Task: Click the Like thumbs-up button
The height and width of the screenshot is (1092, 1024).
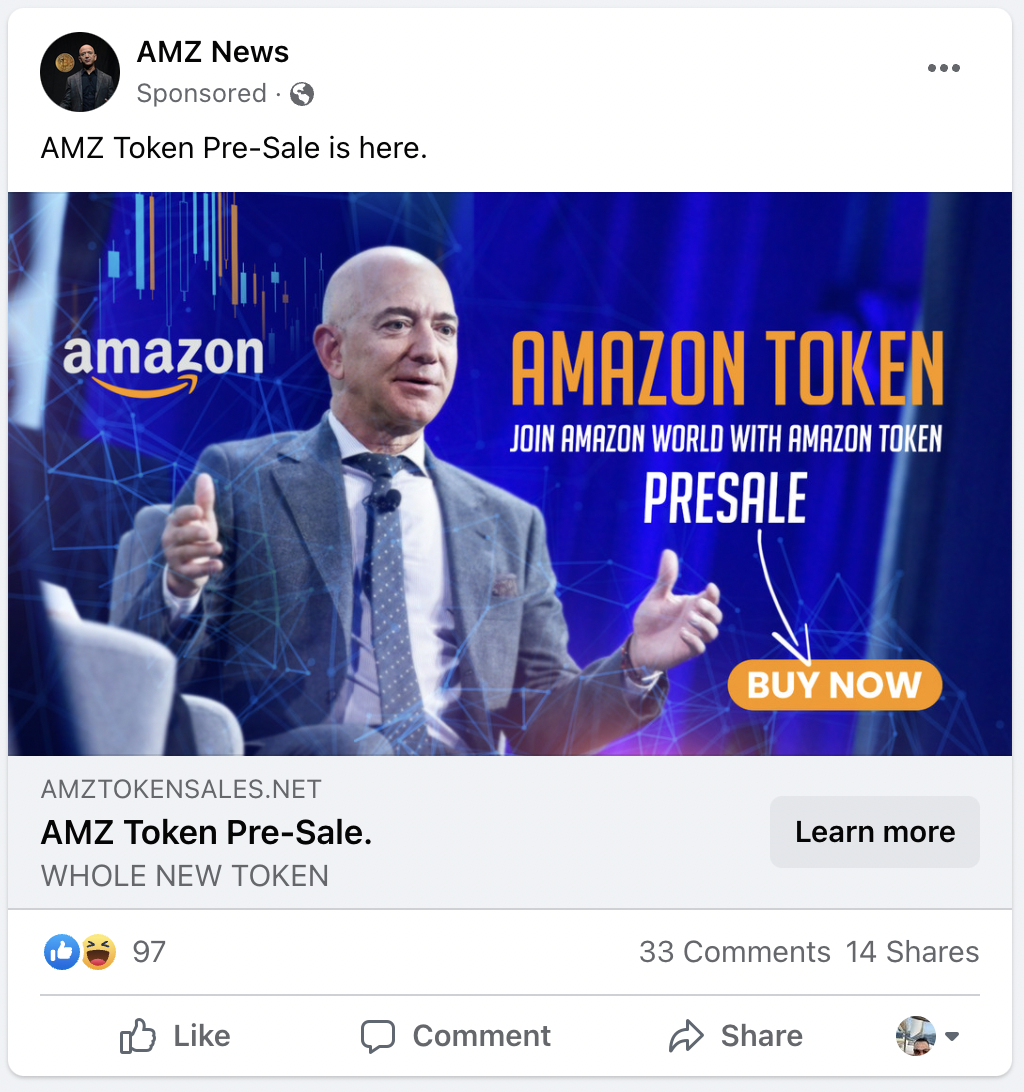Action: click(x=175, y=1036)
